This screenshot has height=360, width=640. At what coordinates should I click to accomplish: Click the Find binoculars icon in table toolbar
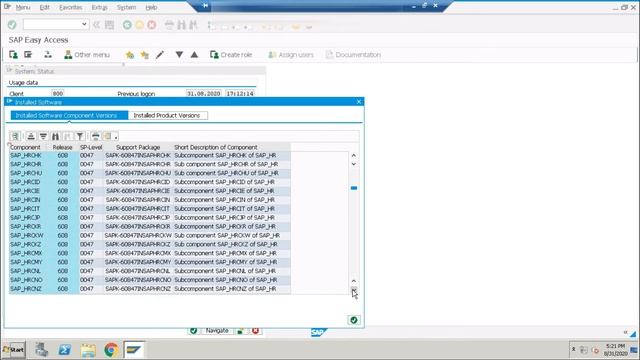point(56,136)
